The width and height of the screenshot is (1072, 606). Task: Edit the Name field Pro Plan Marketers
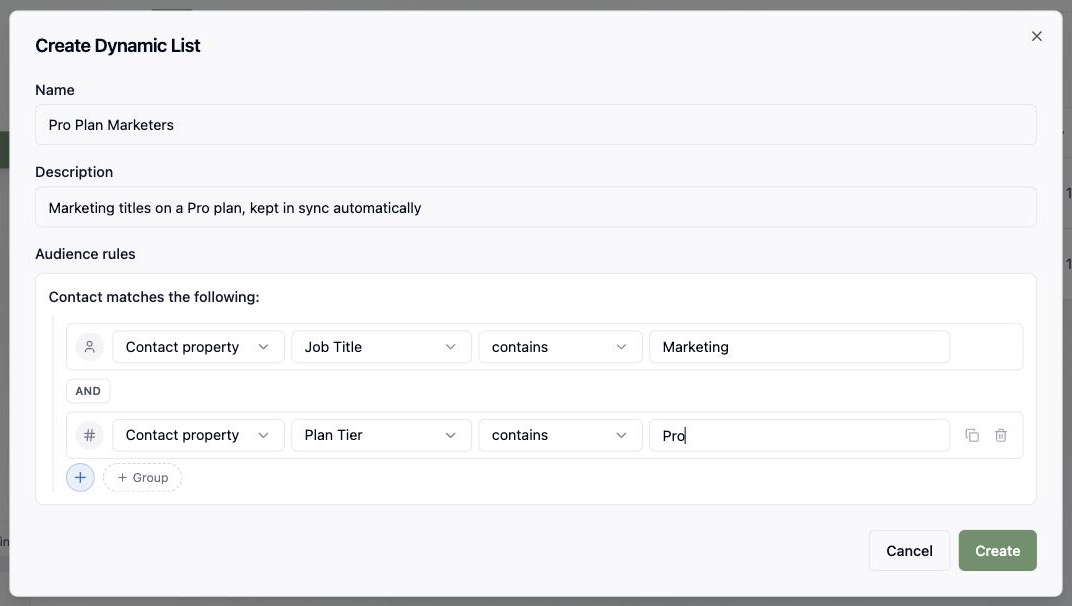pyautogui.click(x=535, y=124)
